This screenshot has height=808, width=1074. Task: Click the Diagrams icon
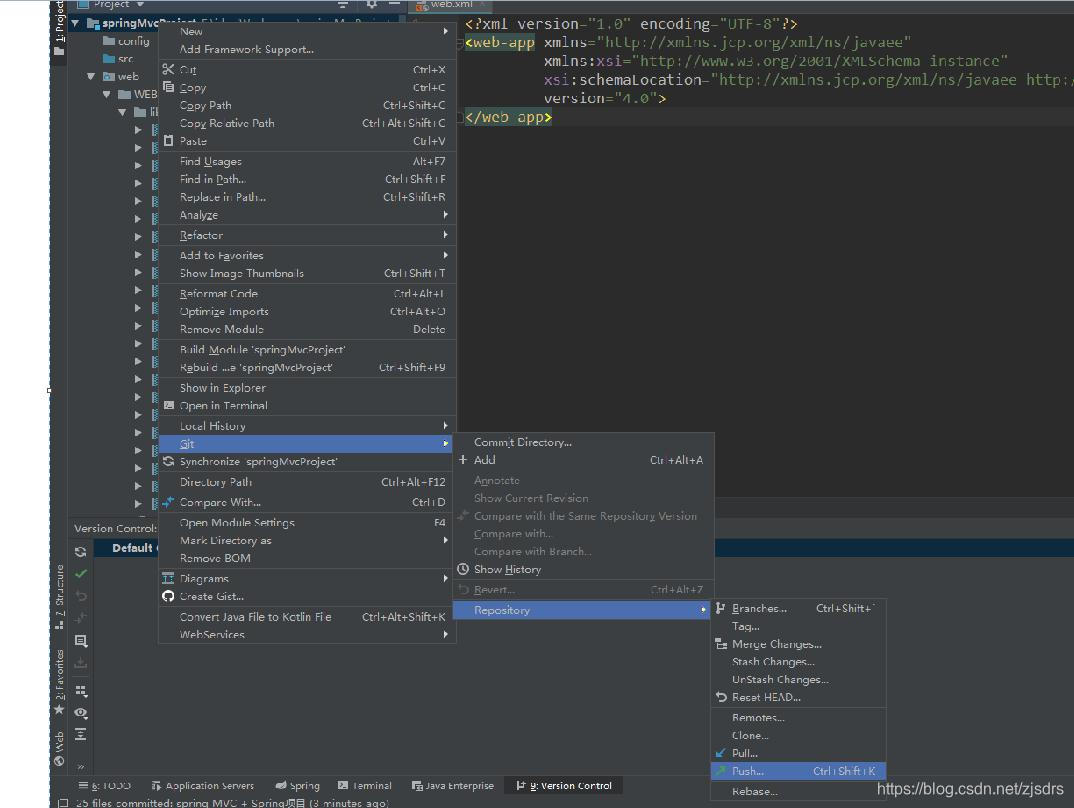coord(168,579)
